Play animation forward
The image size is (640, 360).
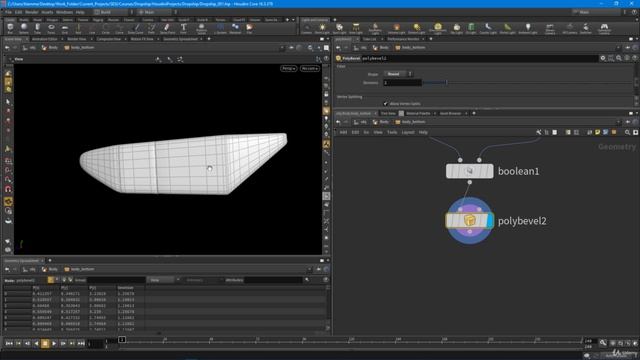point(54,344)
